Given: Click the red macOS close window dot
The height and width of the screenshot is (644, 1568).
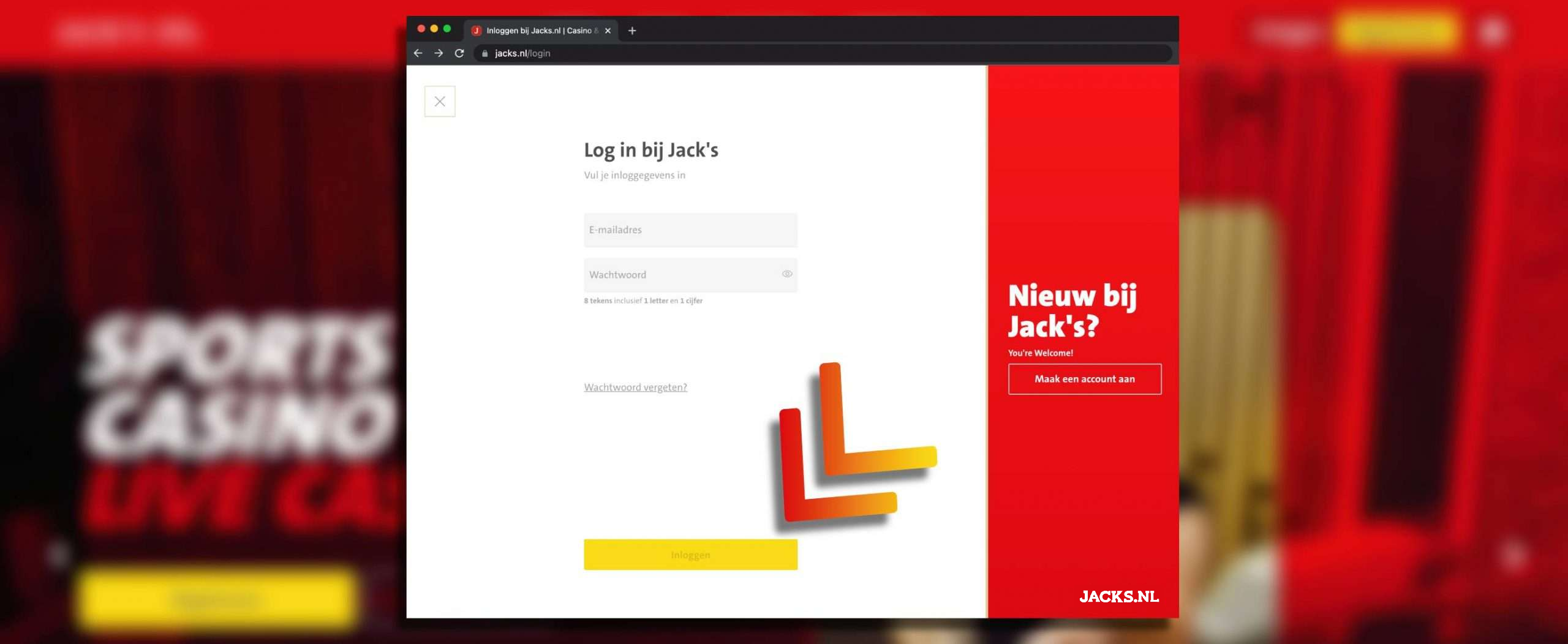Looking at the screenshot, I should tap(421, 29).
